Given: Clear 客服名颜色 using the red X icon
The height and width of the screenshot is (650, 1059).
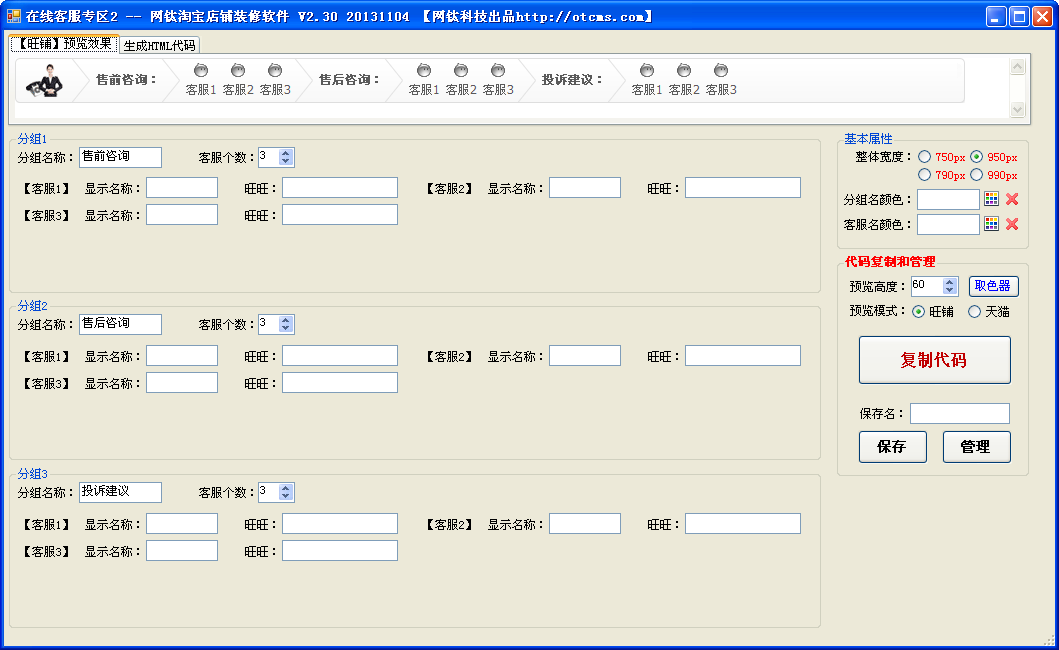Looking at the screenshot, I should coord(1010,224).
